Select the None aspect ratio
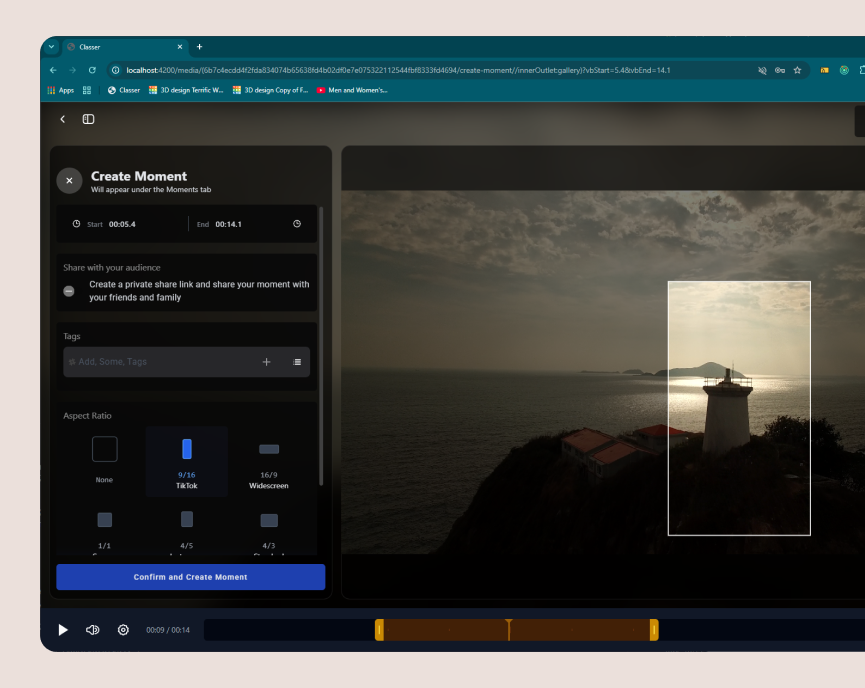This screenshot has width=865, height=688. click(x=104, y=460)
